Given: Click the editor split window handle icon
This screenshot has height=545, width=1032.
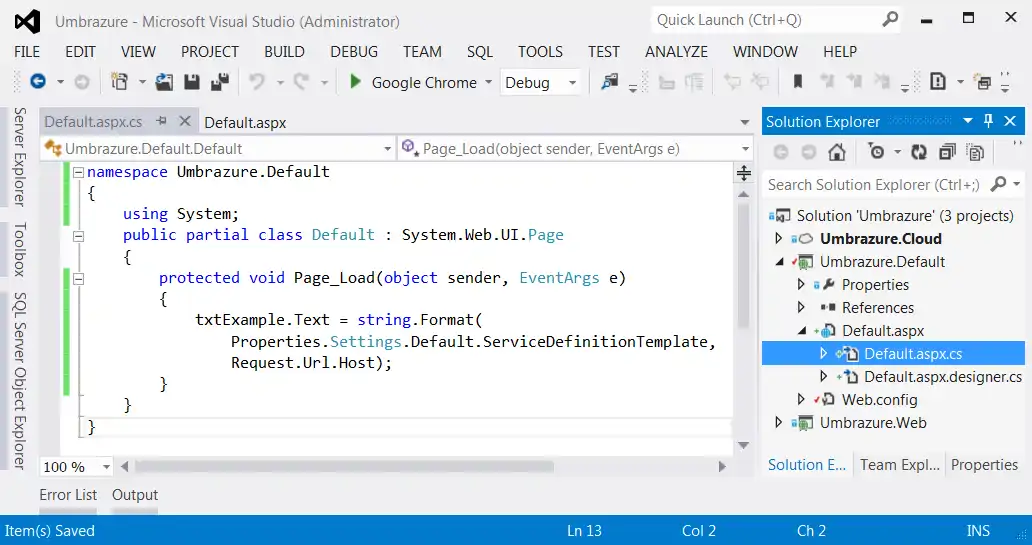Looking at the screenshot, I should click(x=744, y=173).
